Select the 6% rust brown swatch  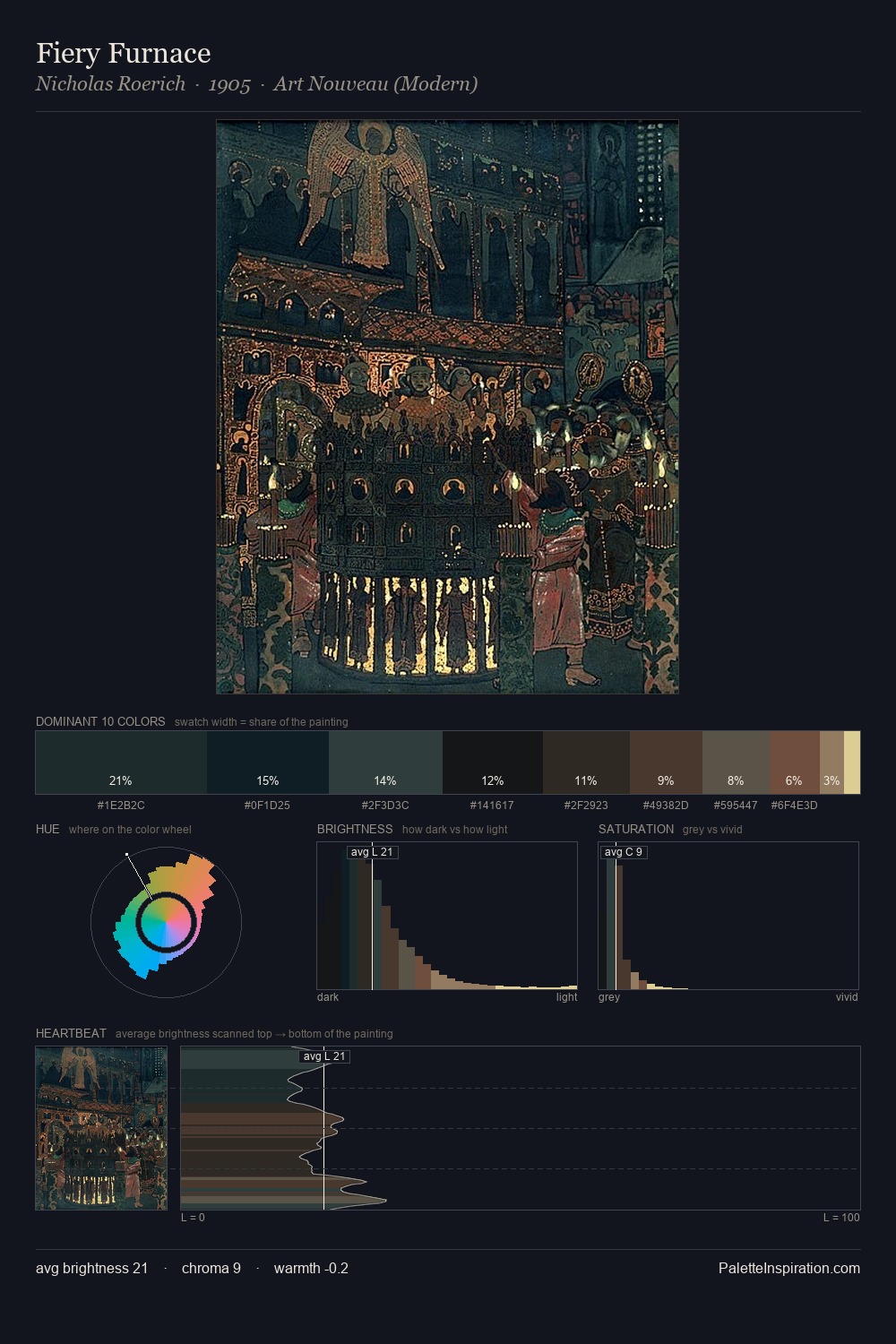795,762
